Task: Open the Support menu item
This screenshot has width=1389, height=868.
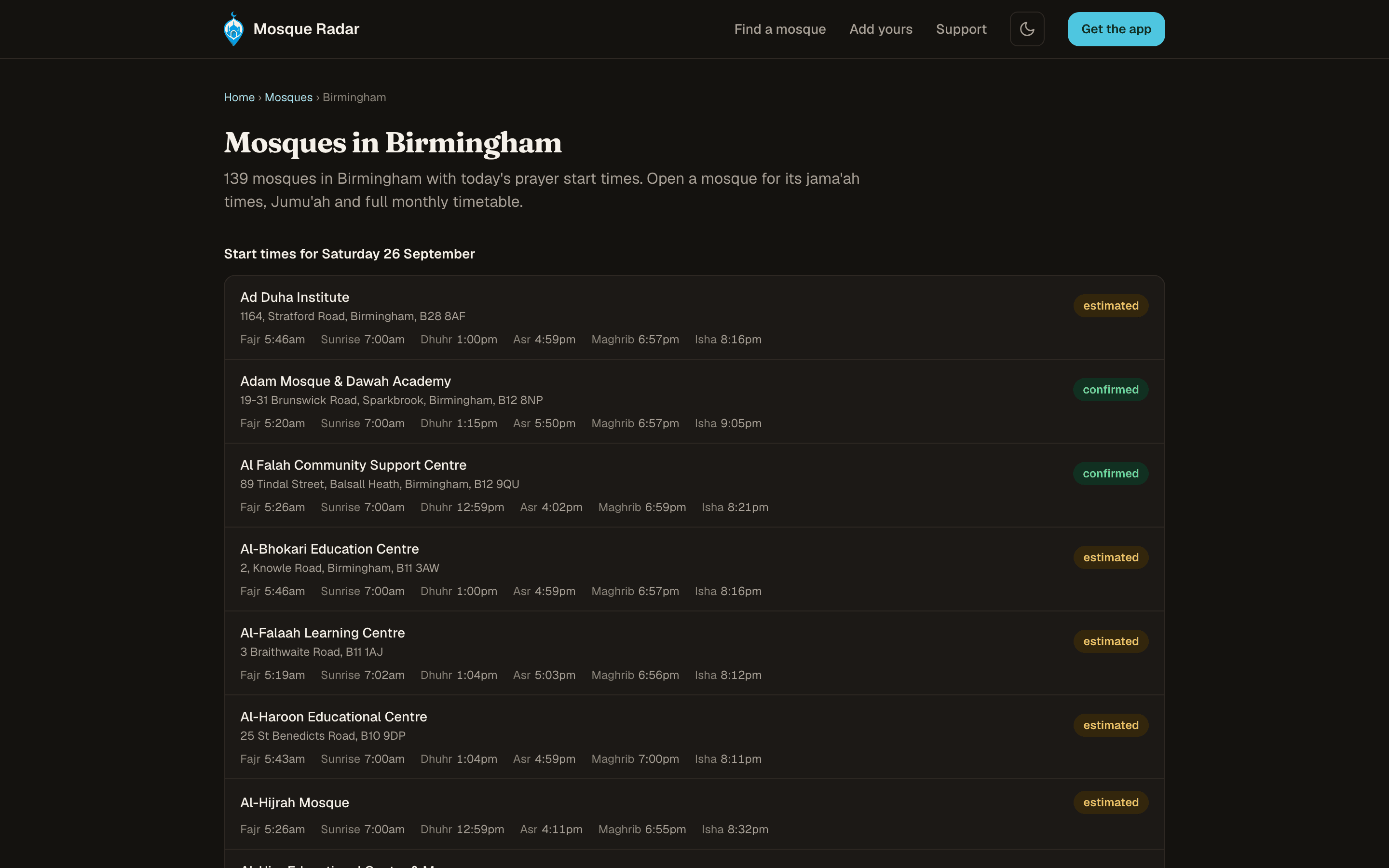Action: click(961, 29)
